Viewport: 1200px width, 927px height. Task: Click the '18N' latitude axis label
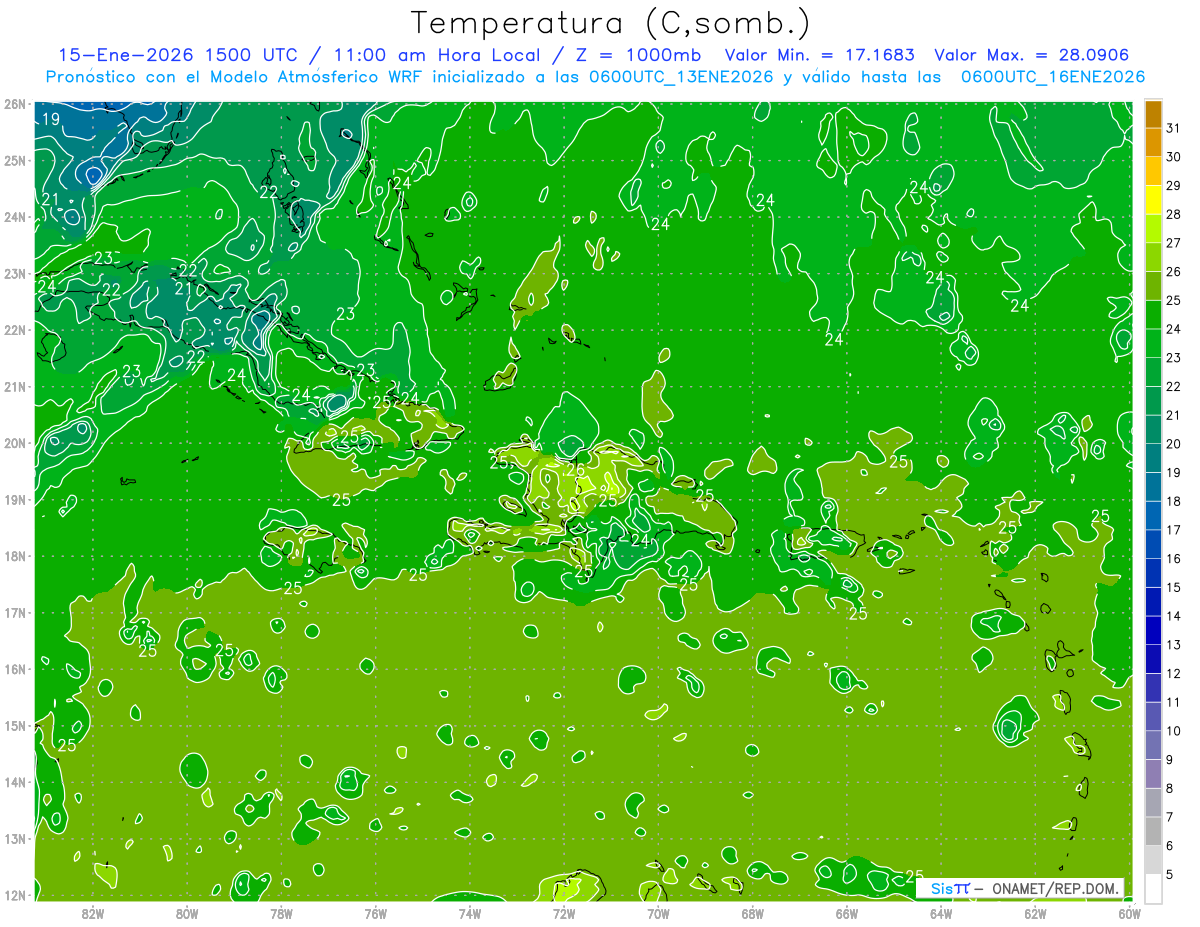pyautogui.click(x=15, y=556)
